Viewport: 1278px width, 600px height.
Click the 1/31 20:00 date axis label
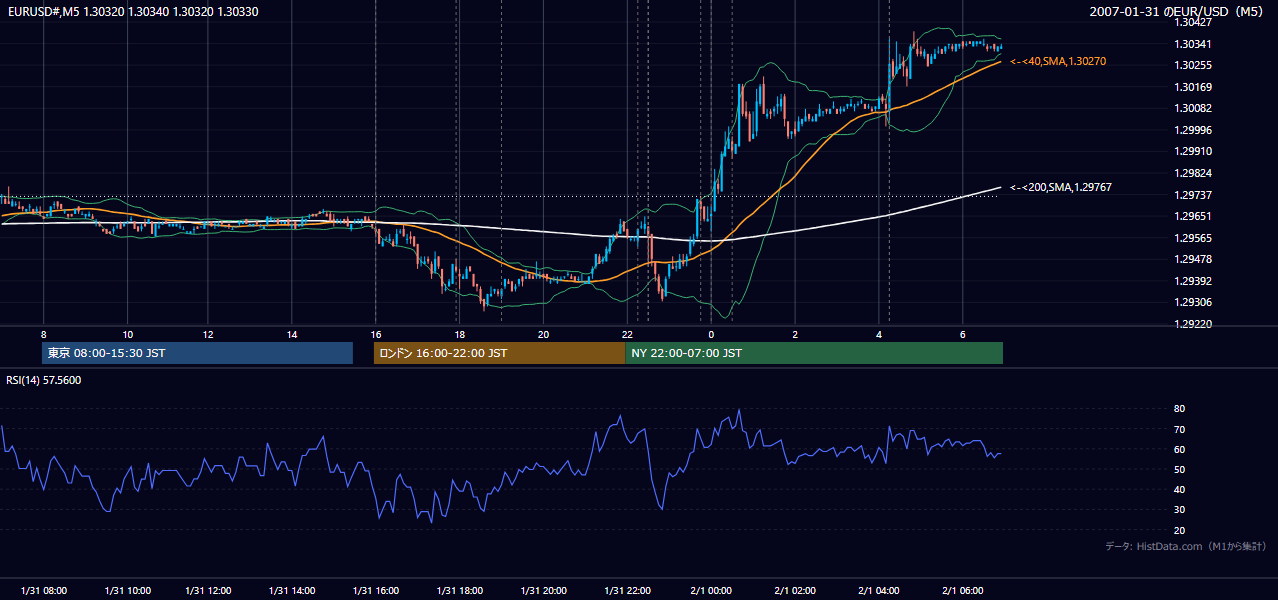point(543,591)
